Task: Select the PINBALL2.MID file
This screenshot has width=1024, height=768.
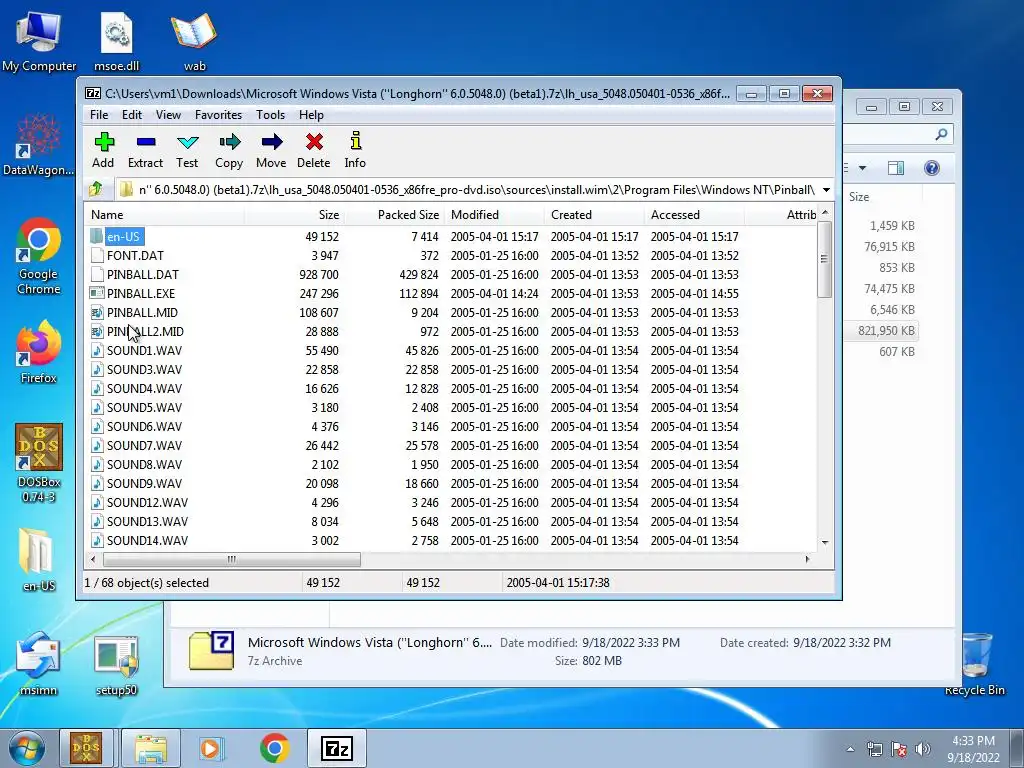Action: 145,331
